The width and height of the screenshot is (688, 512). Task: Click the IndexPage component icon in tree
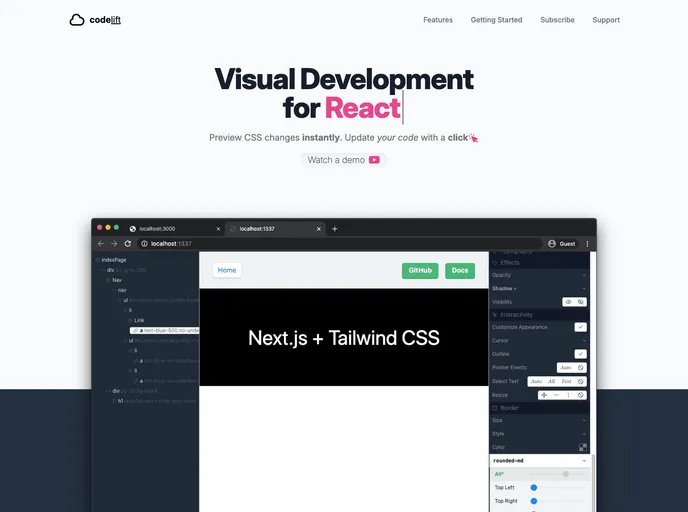pos(97,260)
